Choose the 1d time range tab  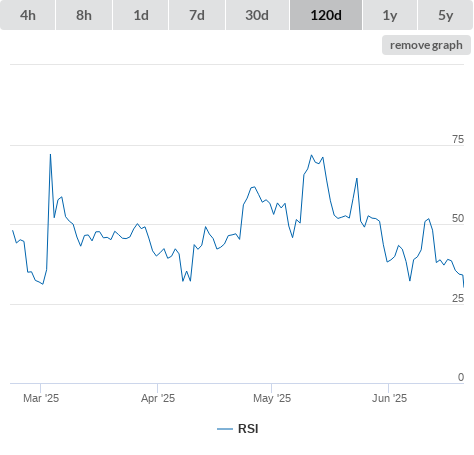coord(141,15)
